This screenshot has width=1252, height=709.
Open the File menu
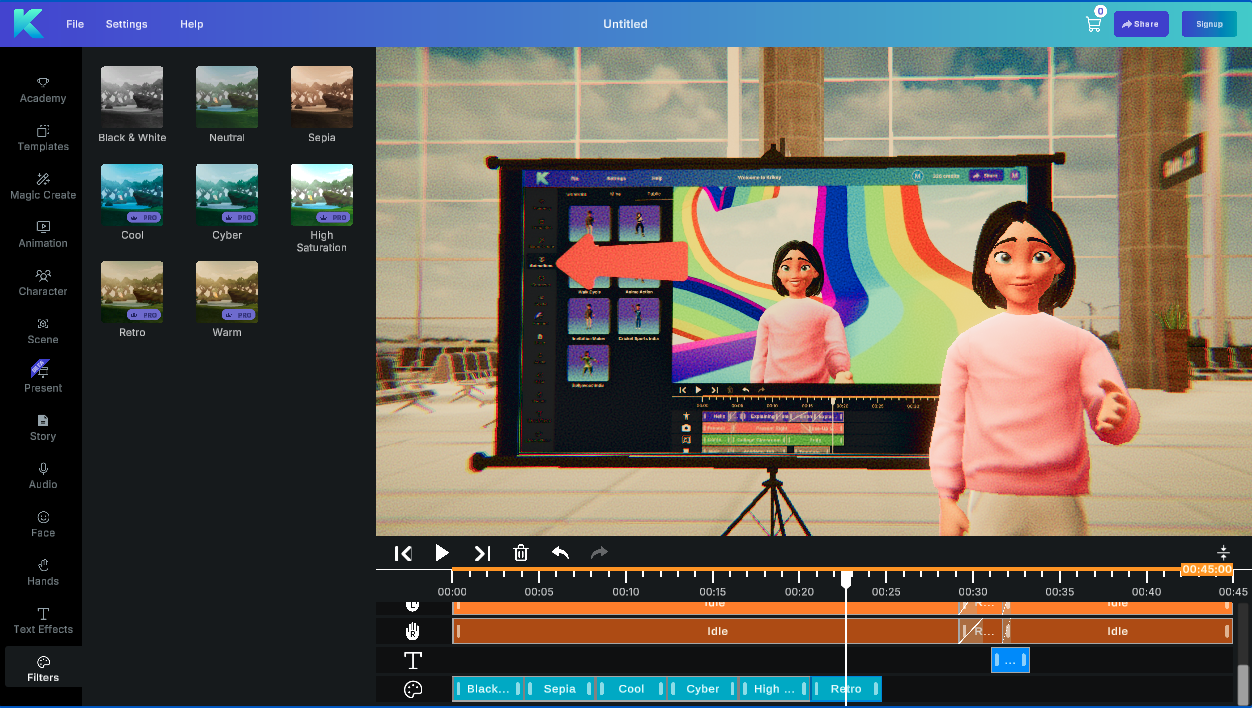(x=74, y=24)
